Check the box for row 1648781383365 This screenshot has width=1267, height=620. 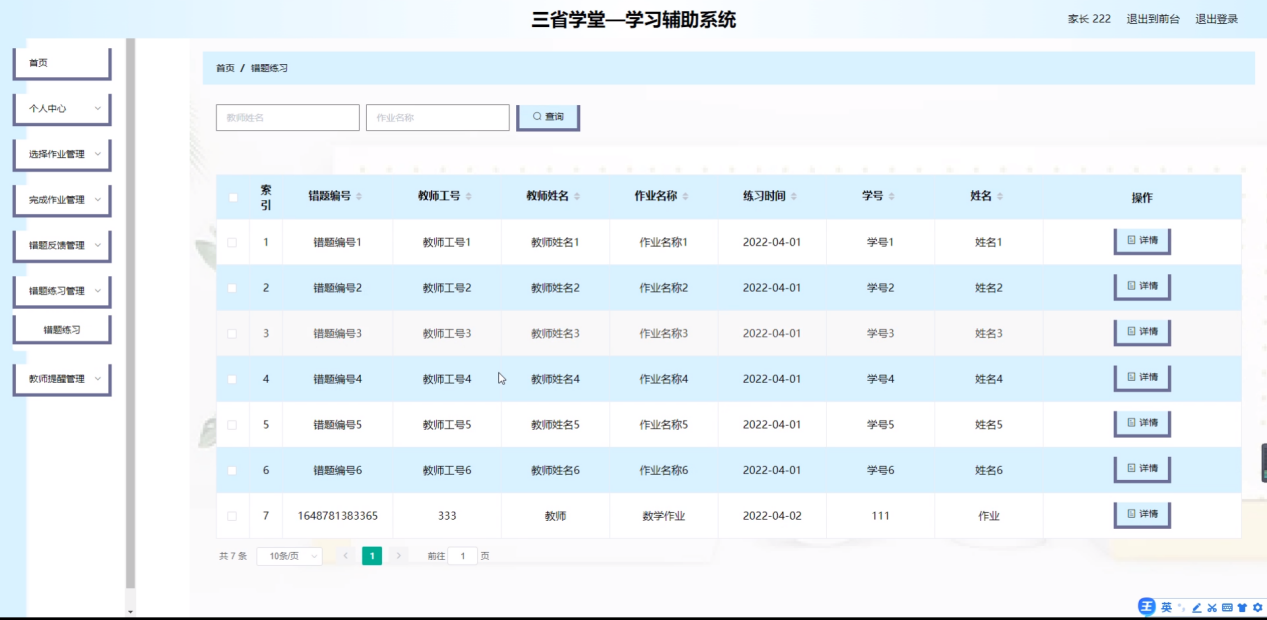click(232, 516)
